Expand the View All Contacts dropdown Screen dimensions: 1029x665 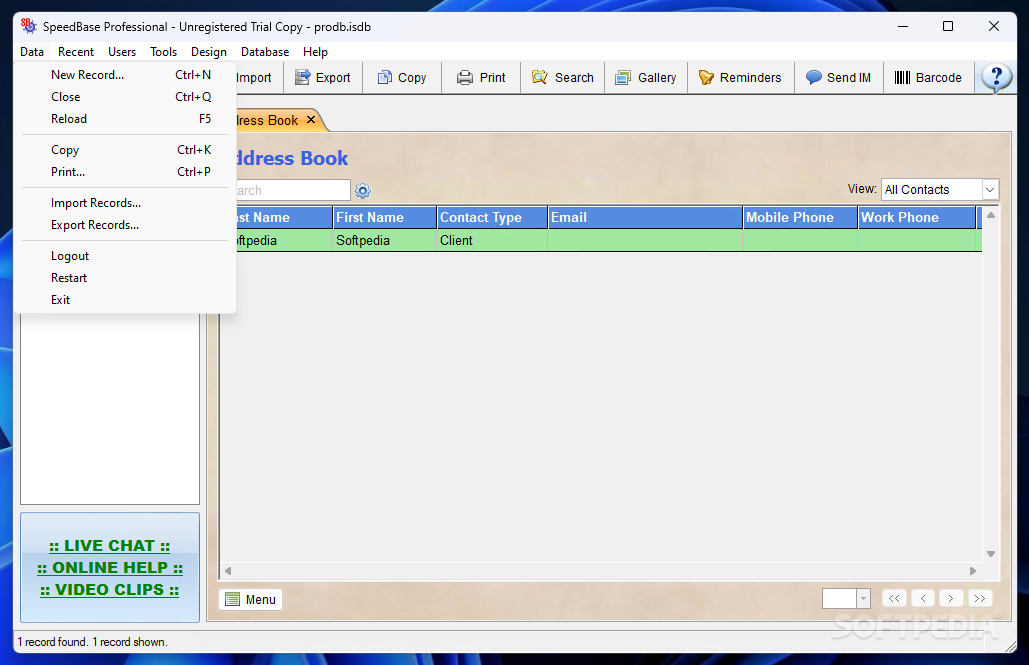pyautogui.click(x=990, y=190)
